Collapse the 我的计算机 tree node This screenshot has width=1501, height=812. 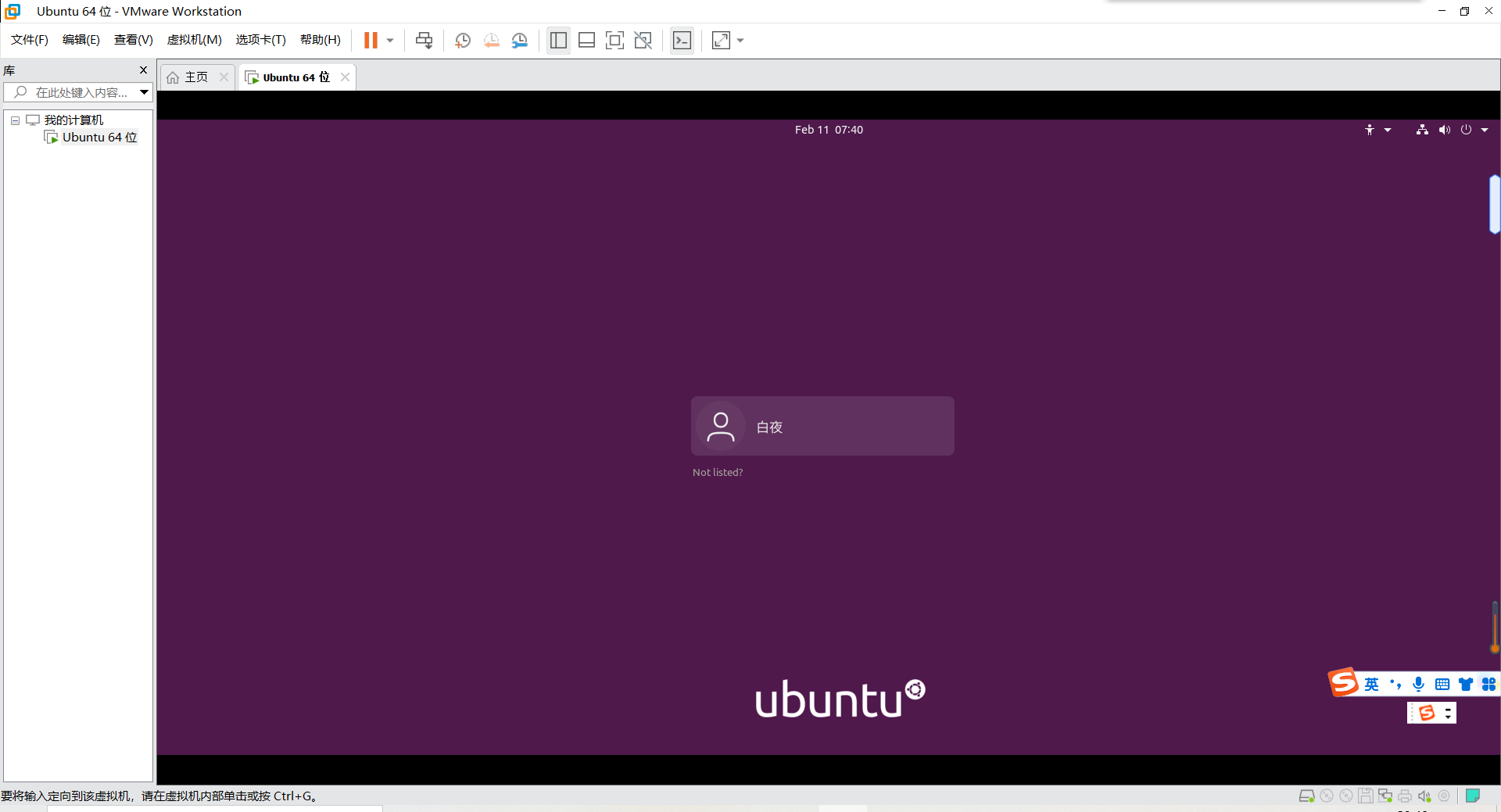pos(15,120)
